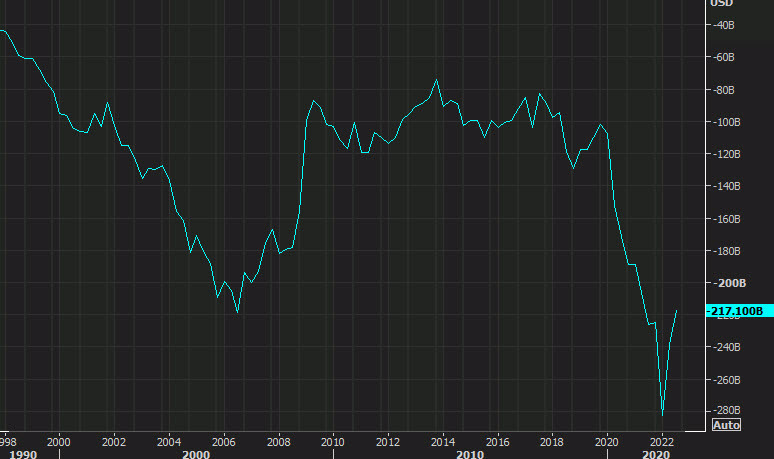Screen dimensions: 774x459
Task: Click the late-2013 peak on the line
Action: [x=436, y=80]
